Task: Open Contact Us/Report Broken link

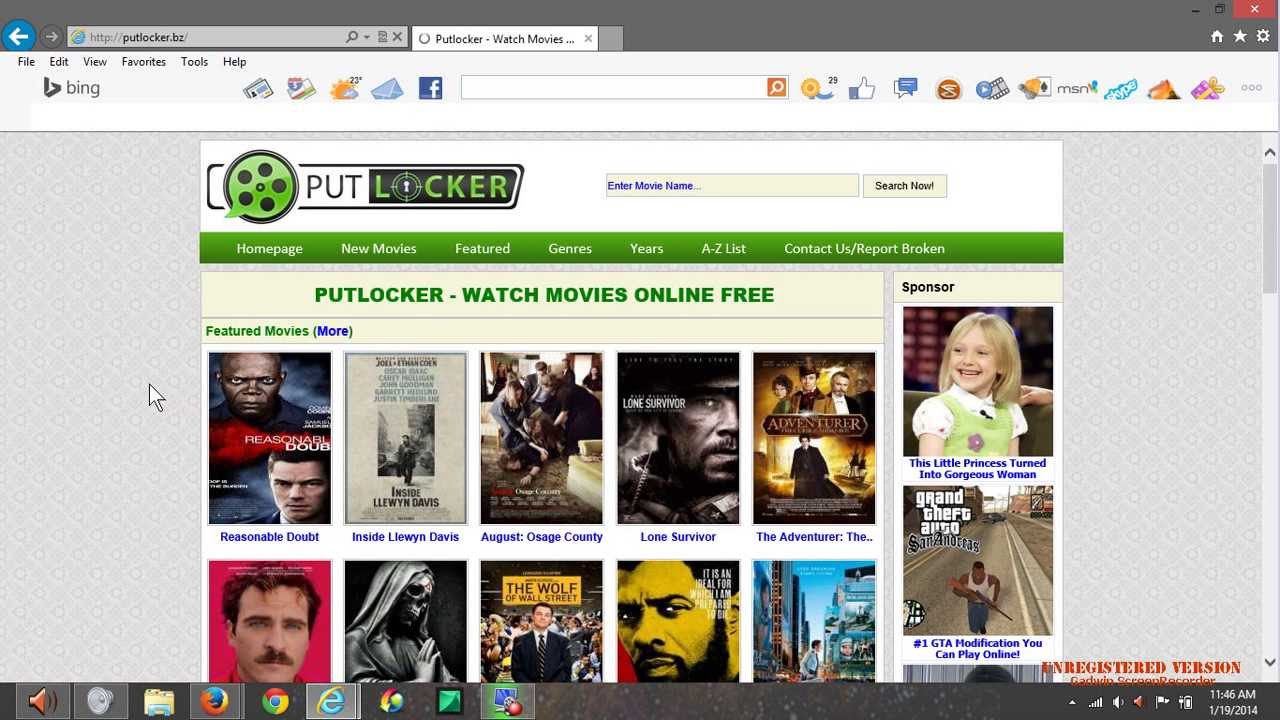Action: pos(864,248)
